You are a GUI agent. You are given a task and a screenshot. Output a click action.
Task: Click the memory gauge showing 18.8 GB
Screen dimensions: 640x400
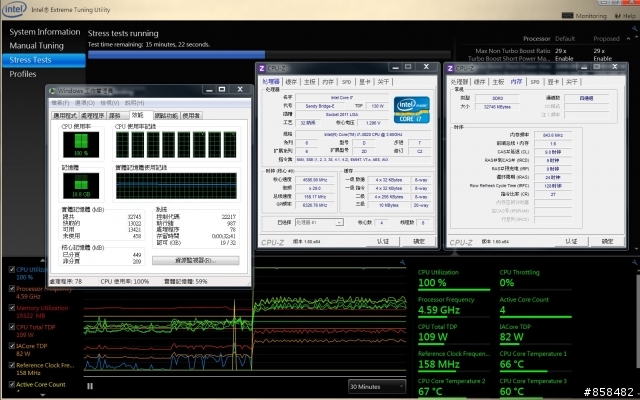[81, 185]
